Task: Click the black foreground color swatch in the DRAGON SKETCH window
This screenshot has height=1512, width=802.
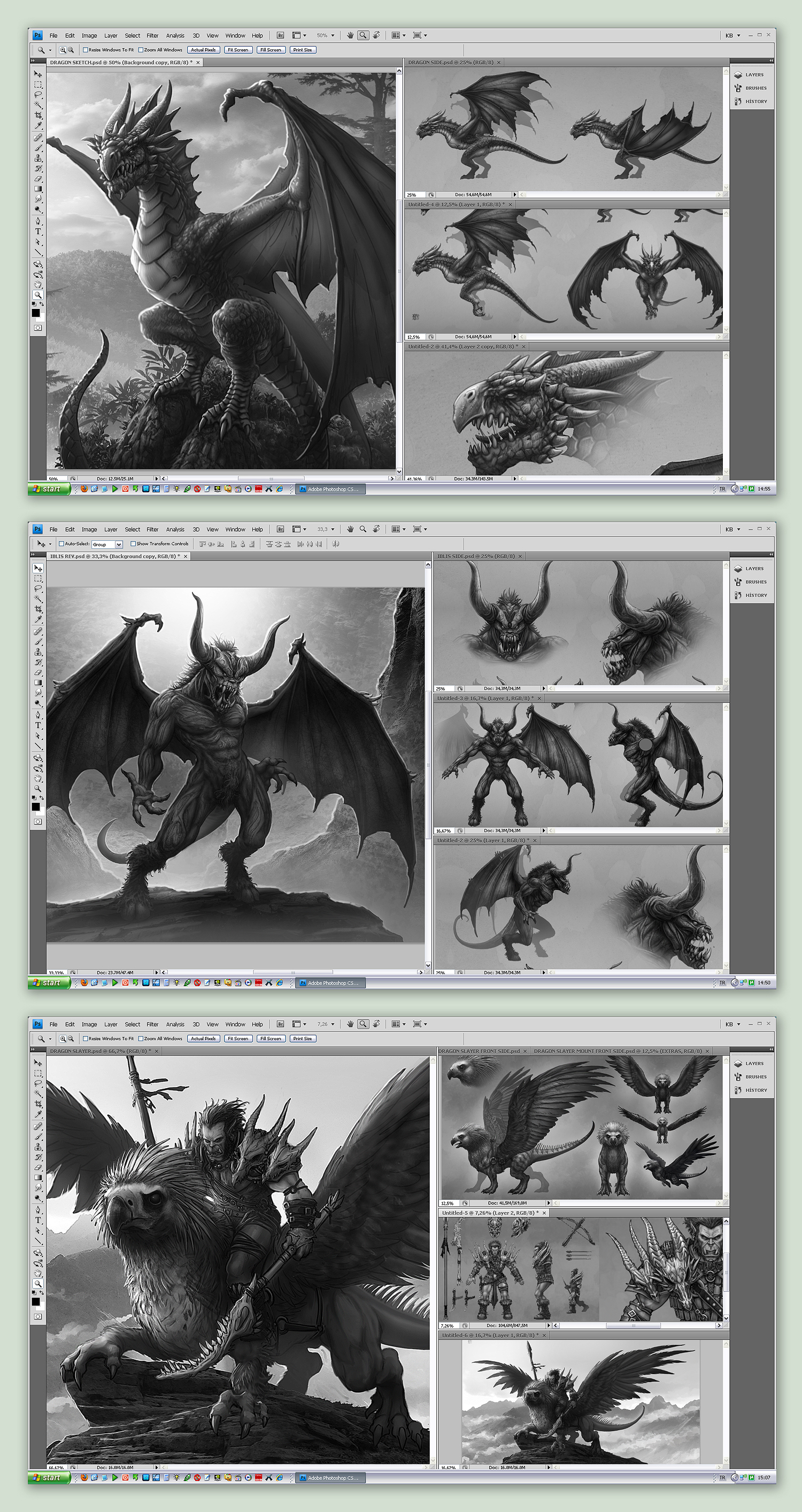Action: (36, 312)
